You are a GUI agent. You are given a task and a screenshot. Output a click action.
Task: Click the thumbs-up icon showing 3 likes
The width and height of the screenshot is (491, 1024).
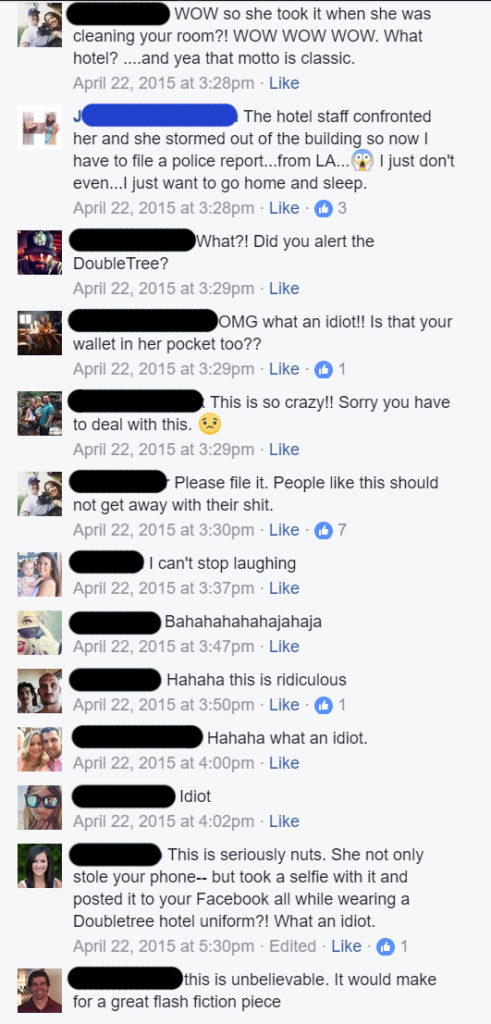(x=324, y=208)
